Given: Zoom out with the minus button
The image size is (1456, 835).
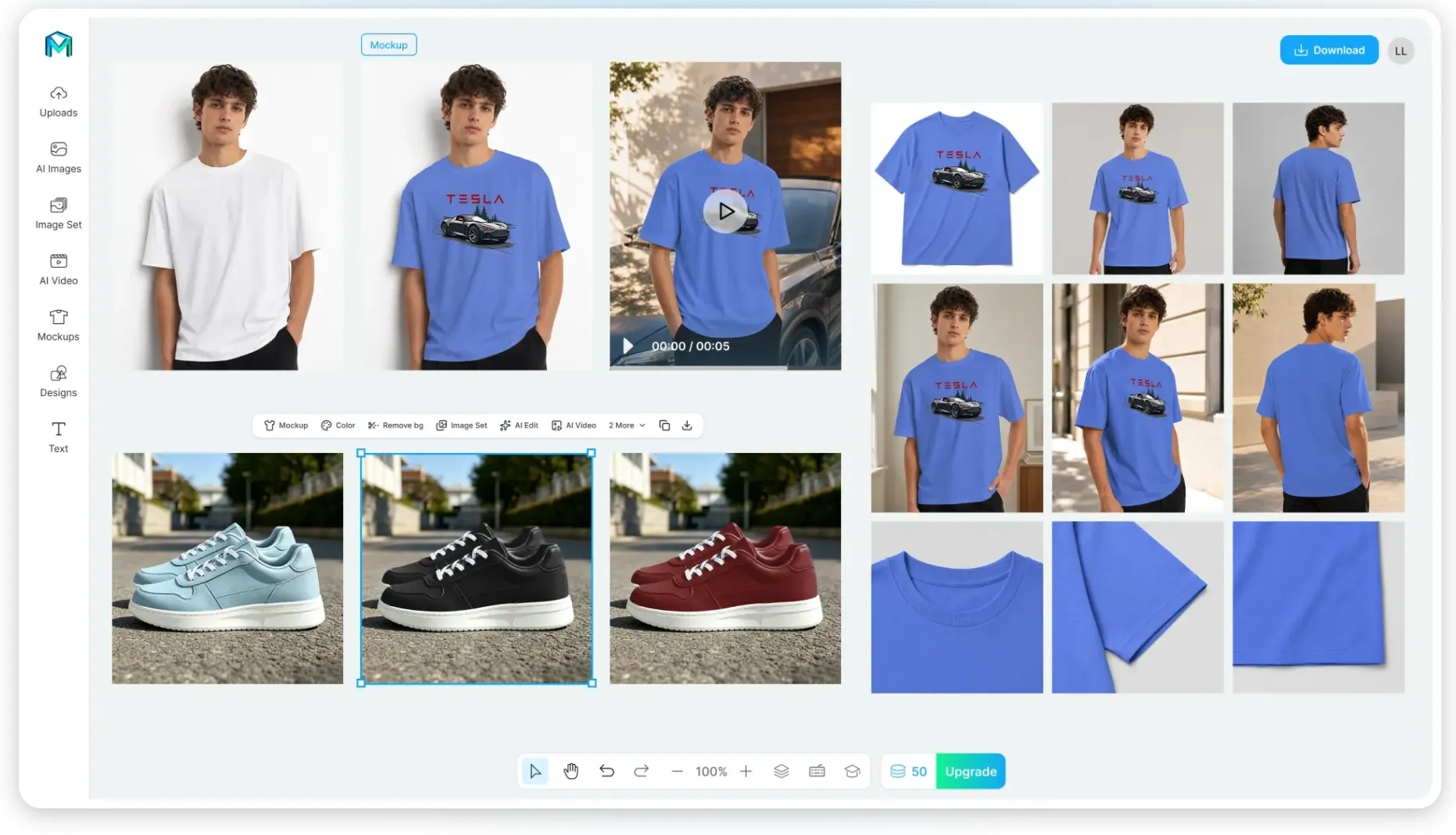Looking at the screenshot, I should (x=677, y=772).
